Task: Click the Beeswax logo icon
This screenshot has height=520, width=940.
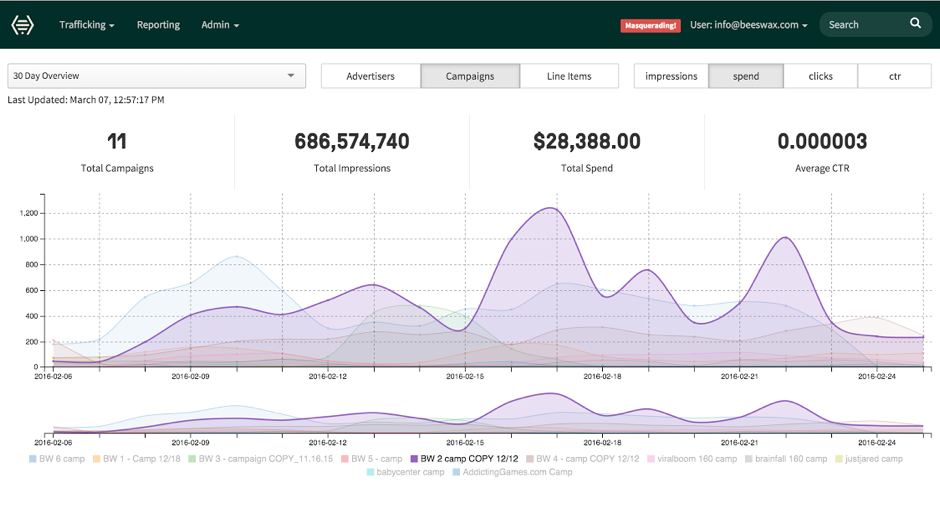Action: click(x=22, y=25)
